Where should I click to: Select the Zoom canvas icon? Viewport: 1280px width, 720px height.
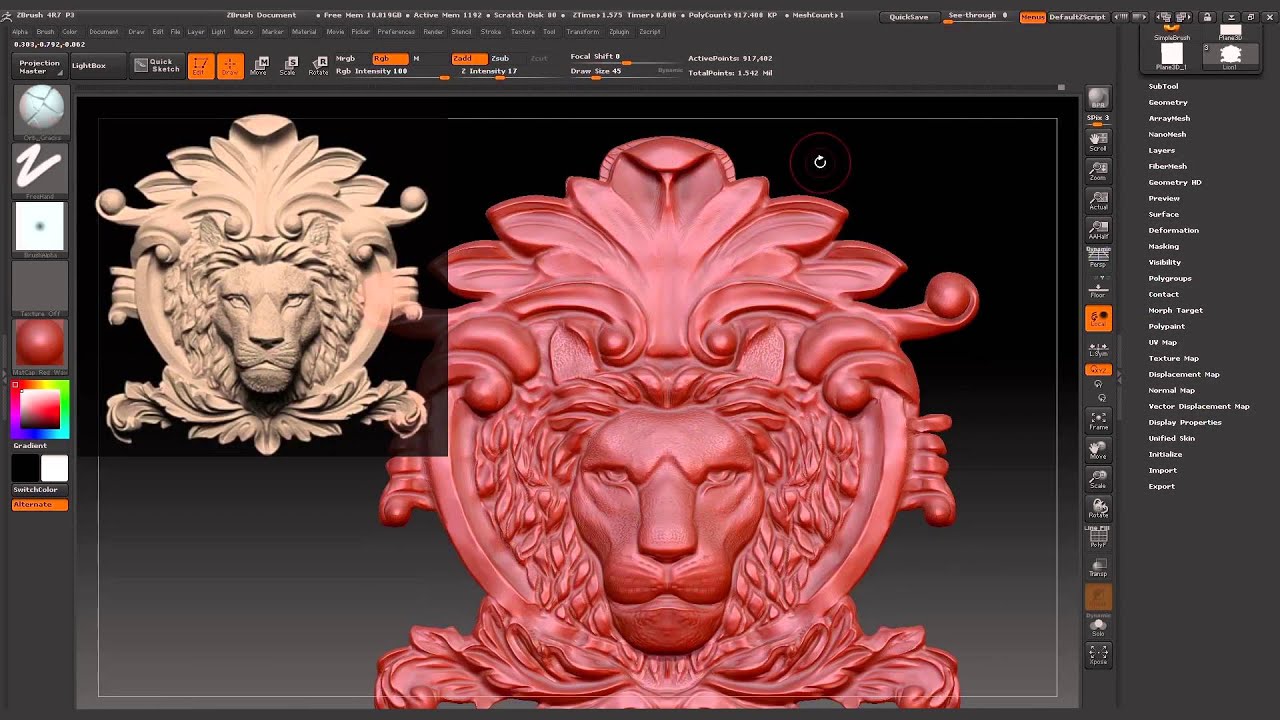pyautogui.click(x=1098, y=171)
